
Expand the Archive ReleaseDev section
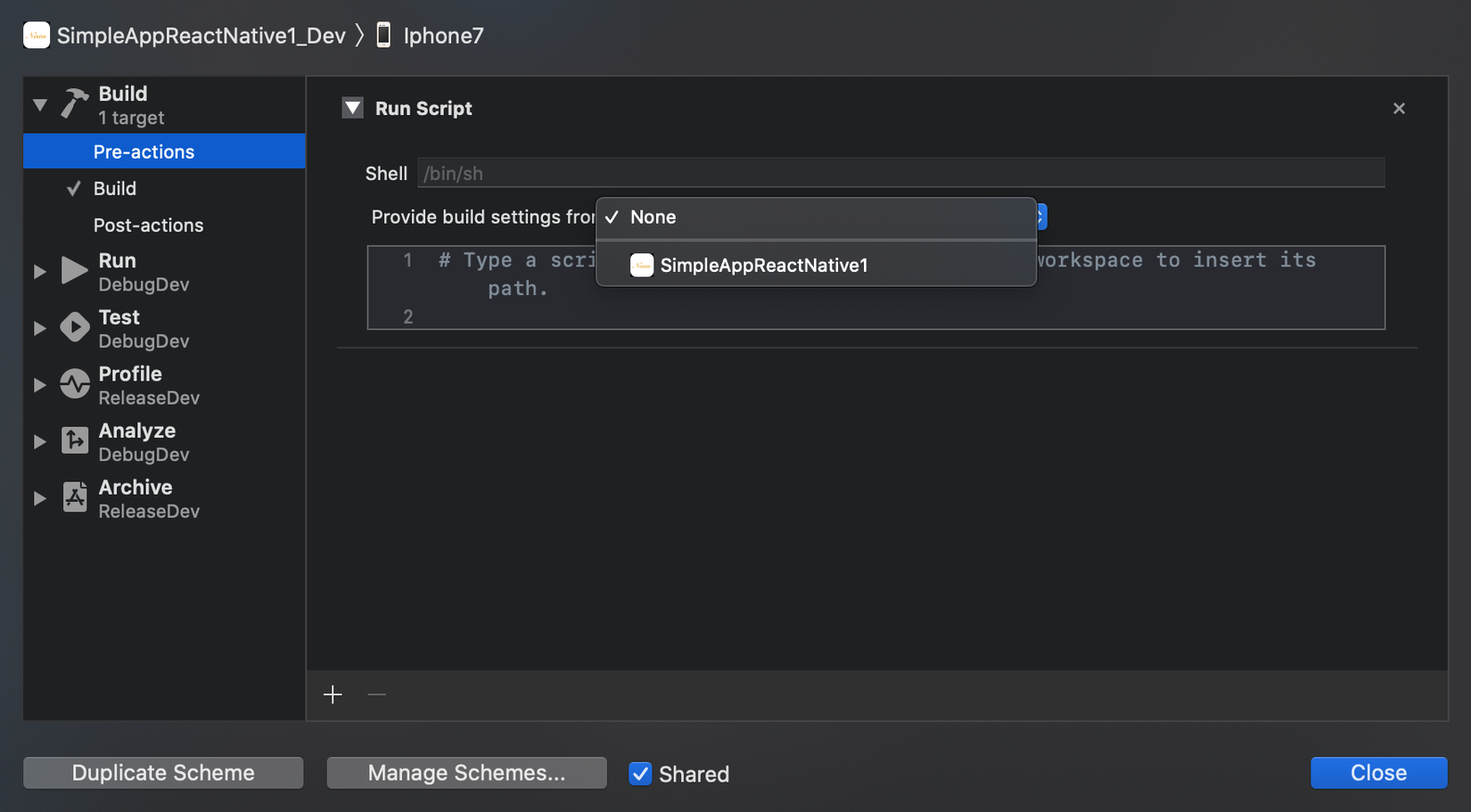click(40, 498)
